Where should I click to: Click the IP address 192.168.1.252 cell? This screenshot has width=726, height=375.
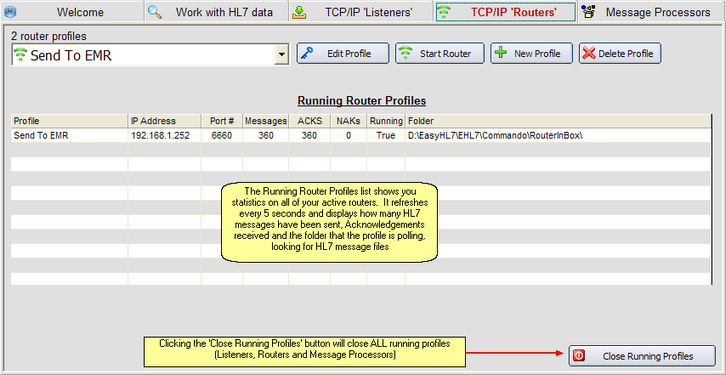165,136
